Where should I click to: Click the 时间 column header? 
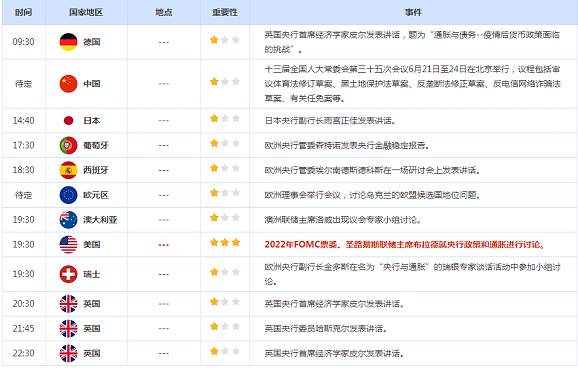click(24, 12)
